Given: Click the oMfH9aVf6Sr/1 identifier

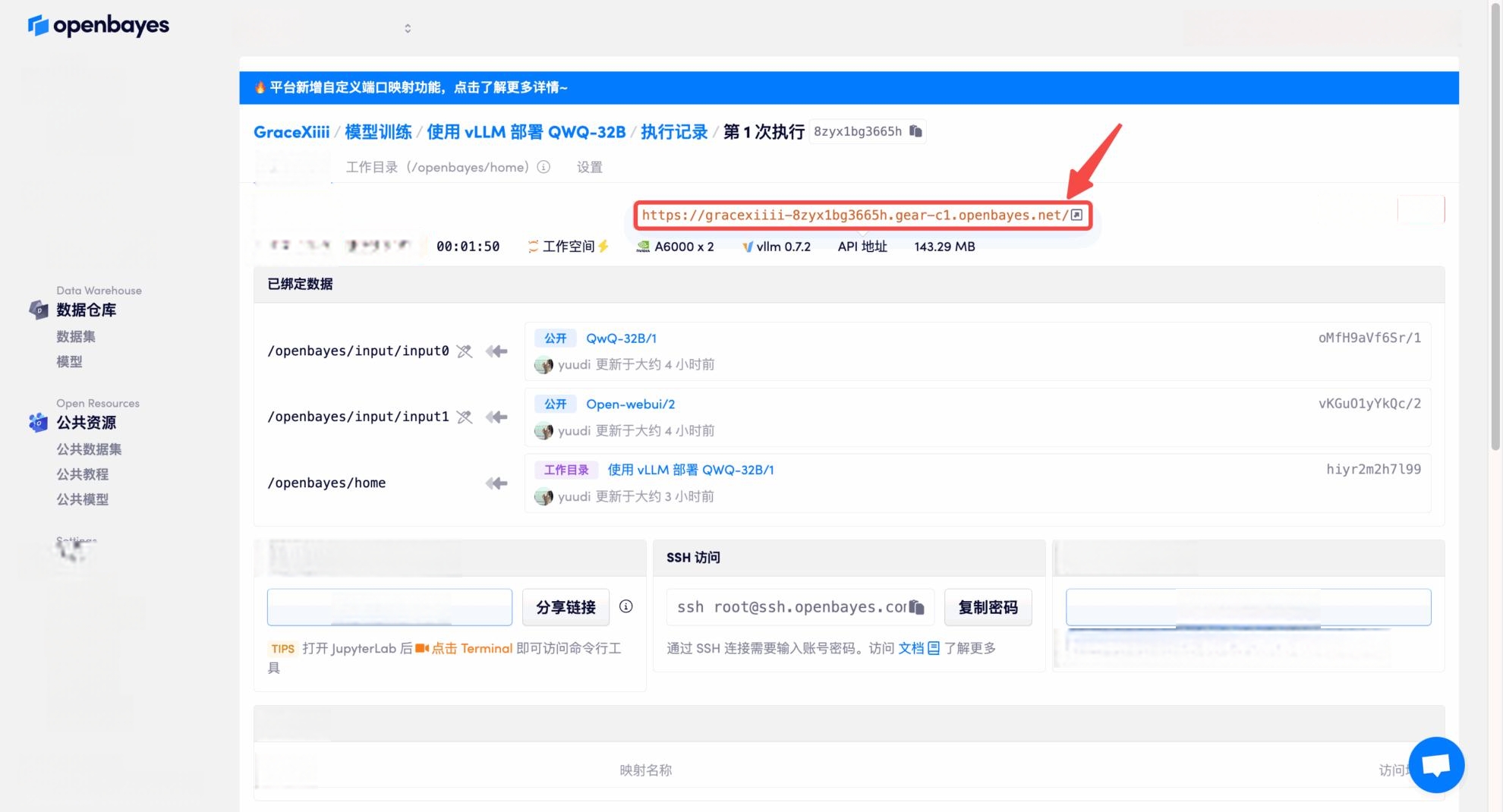Looking at the screenshot, I should point(1369,338).
